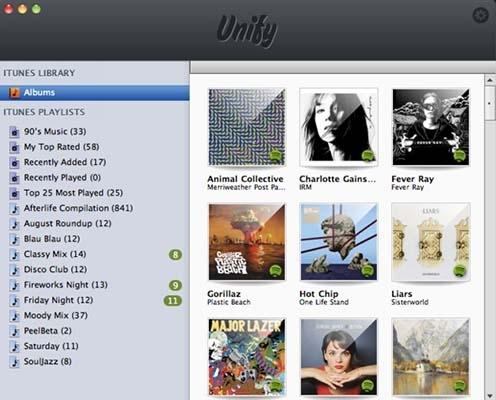Screen dimensions: 496x400
Task: Open the Charlotte Gainsbourg IRM album cover
Action: 339,127
